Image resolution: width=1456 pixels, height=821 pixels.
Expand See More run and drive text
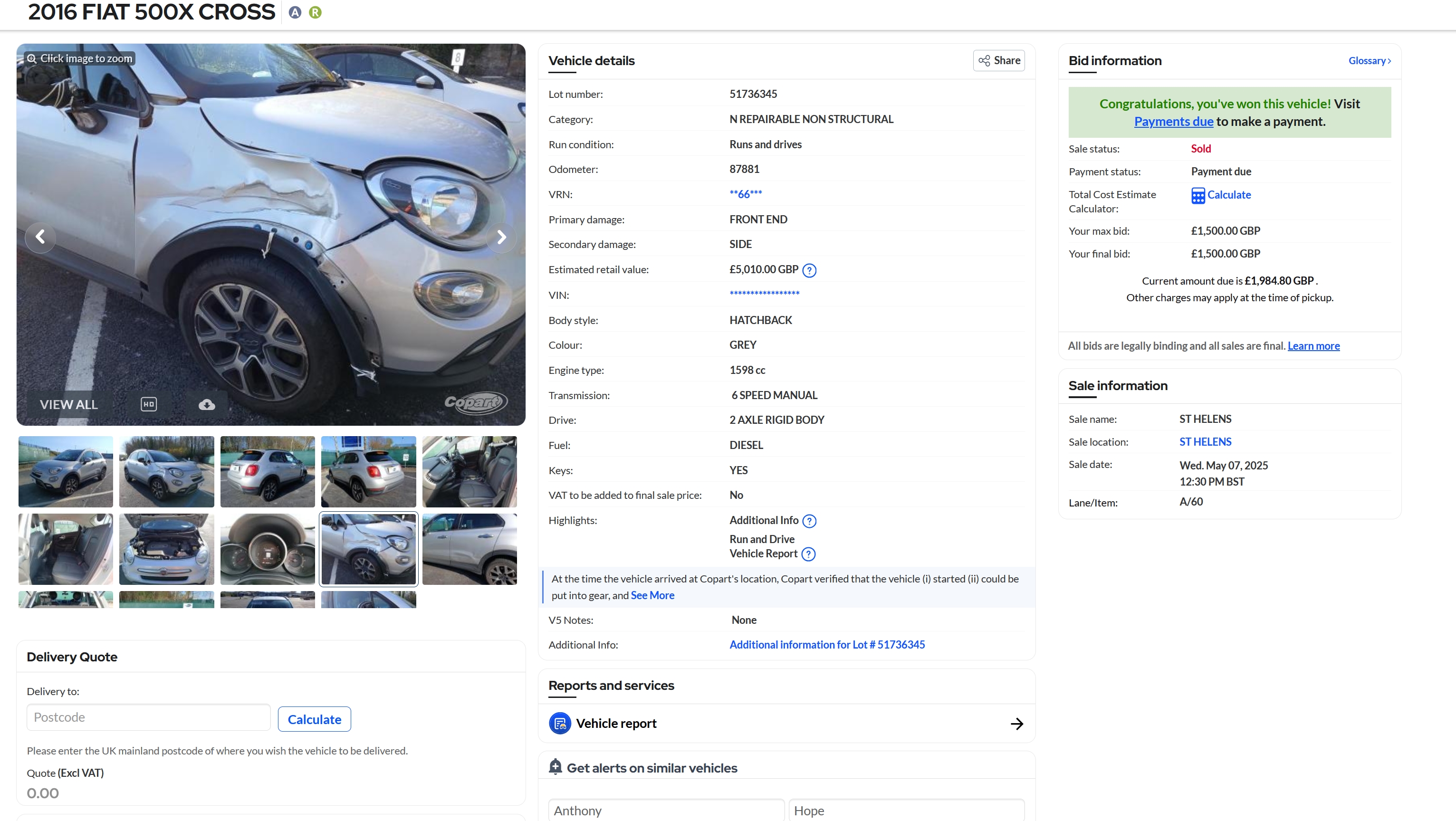652,595
